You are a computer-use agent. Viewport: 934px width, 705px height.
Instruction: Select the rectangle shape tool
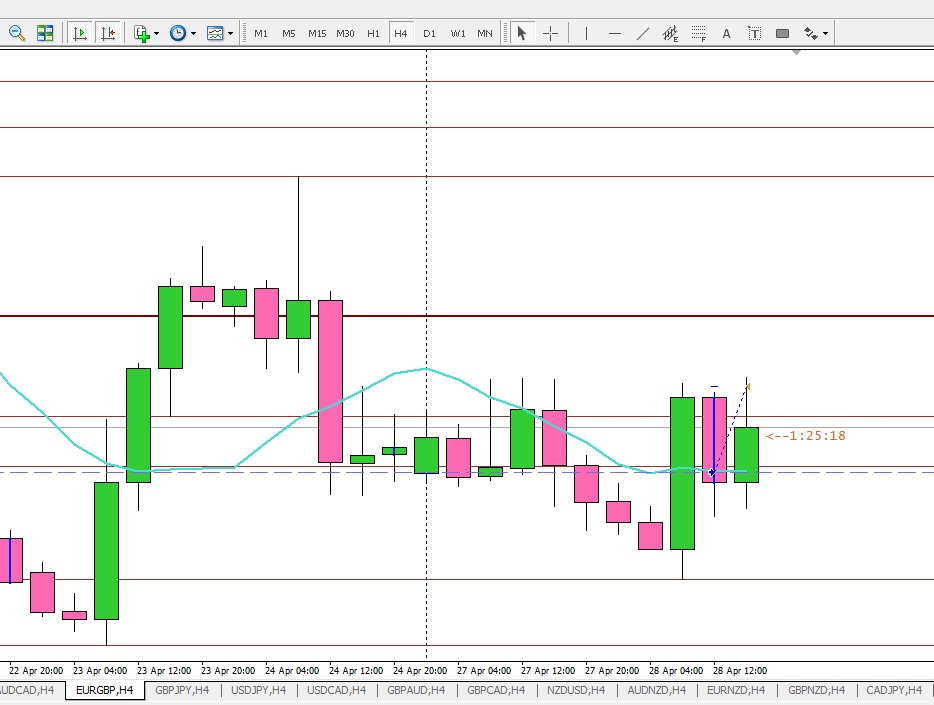click(782, 33)
